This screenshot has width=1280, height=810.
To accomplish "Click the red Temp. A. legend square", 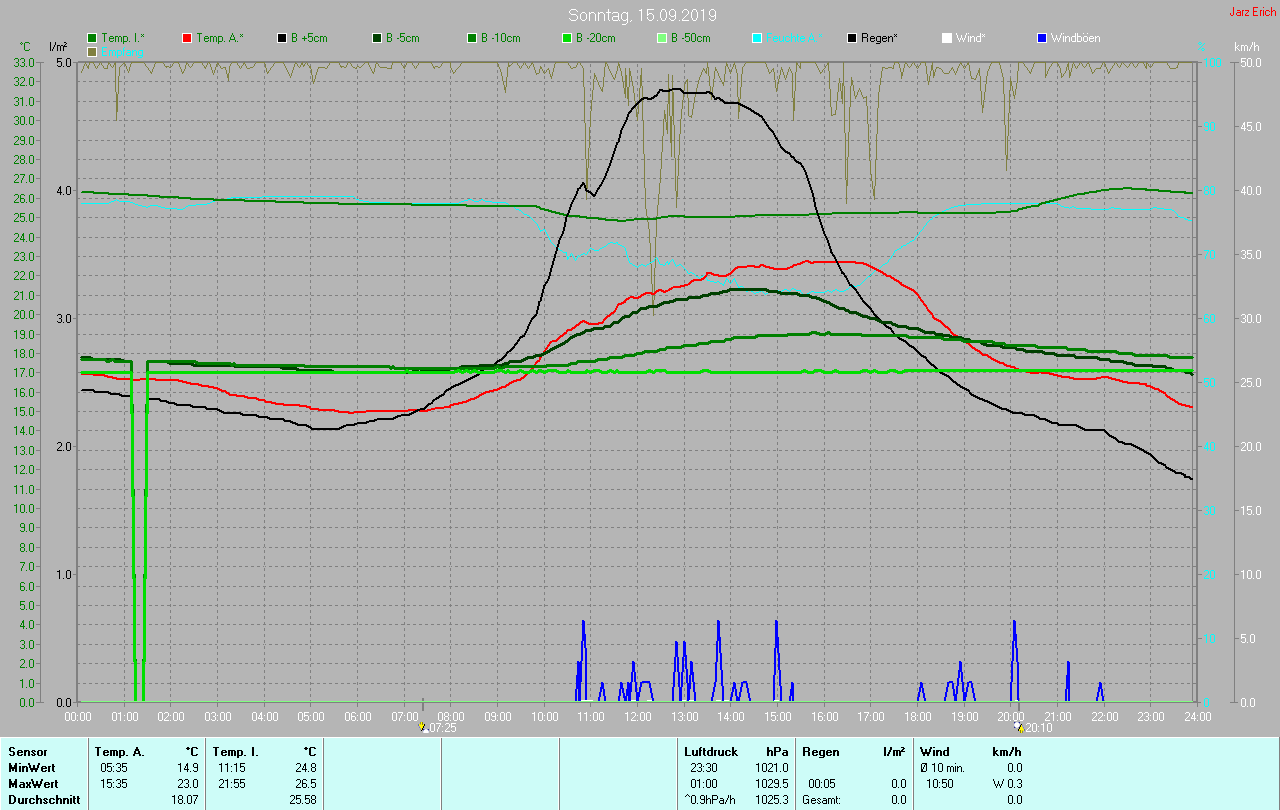I will coord(187,38).
